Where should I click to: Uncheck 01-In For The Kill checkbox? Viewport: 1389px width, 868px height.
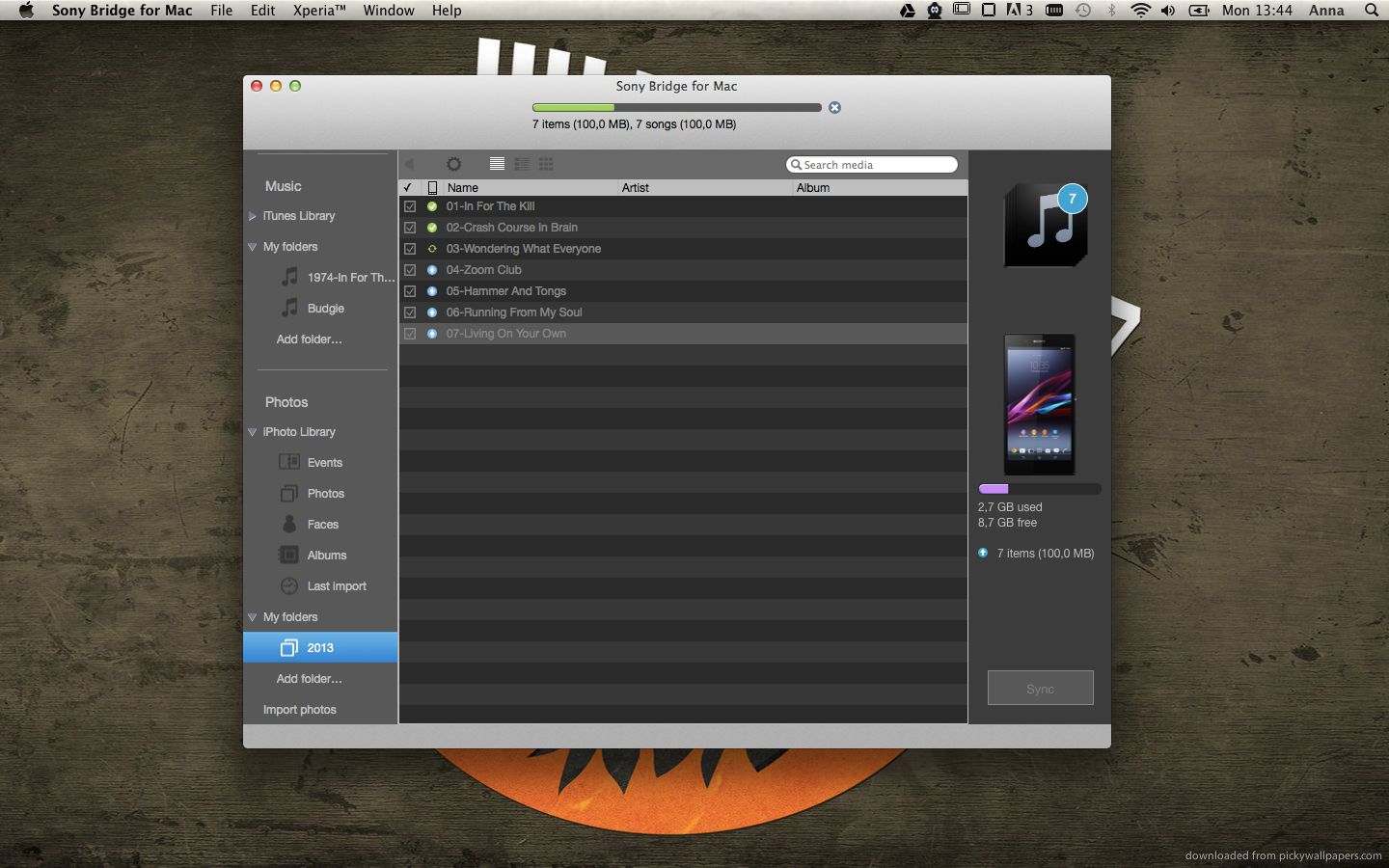point(410,206)
